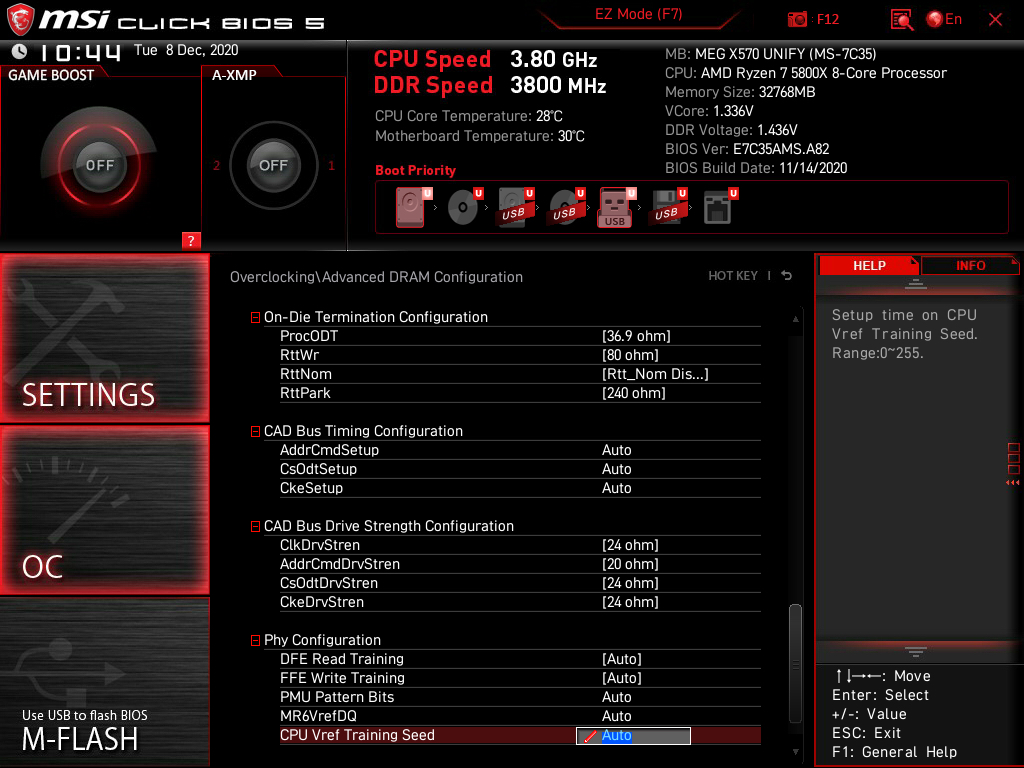Screen dimensions: 1024x768
Task: Switch to the INFO tab
Action: pyautogui.click(x=970, y=266)
